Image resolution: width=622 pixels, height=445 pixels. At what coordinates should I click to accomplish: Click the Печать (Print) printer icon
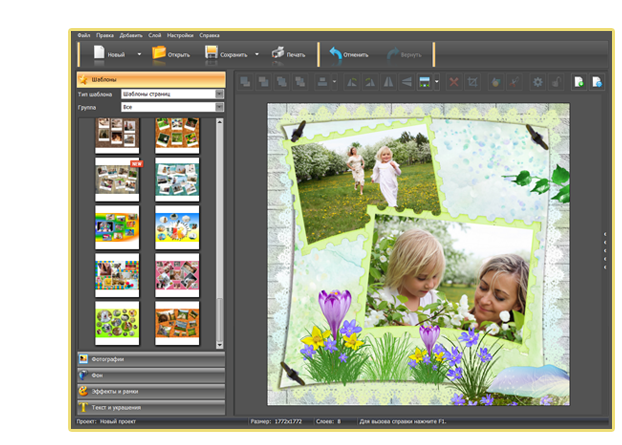[x=279, y=54]
